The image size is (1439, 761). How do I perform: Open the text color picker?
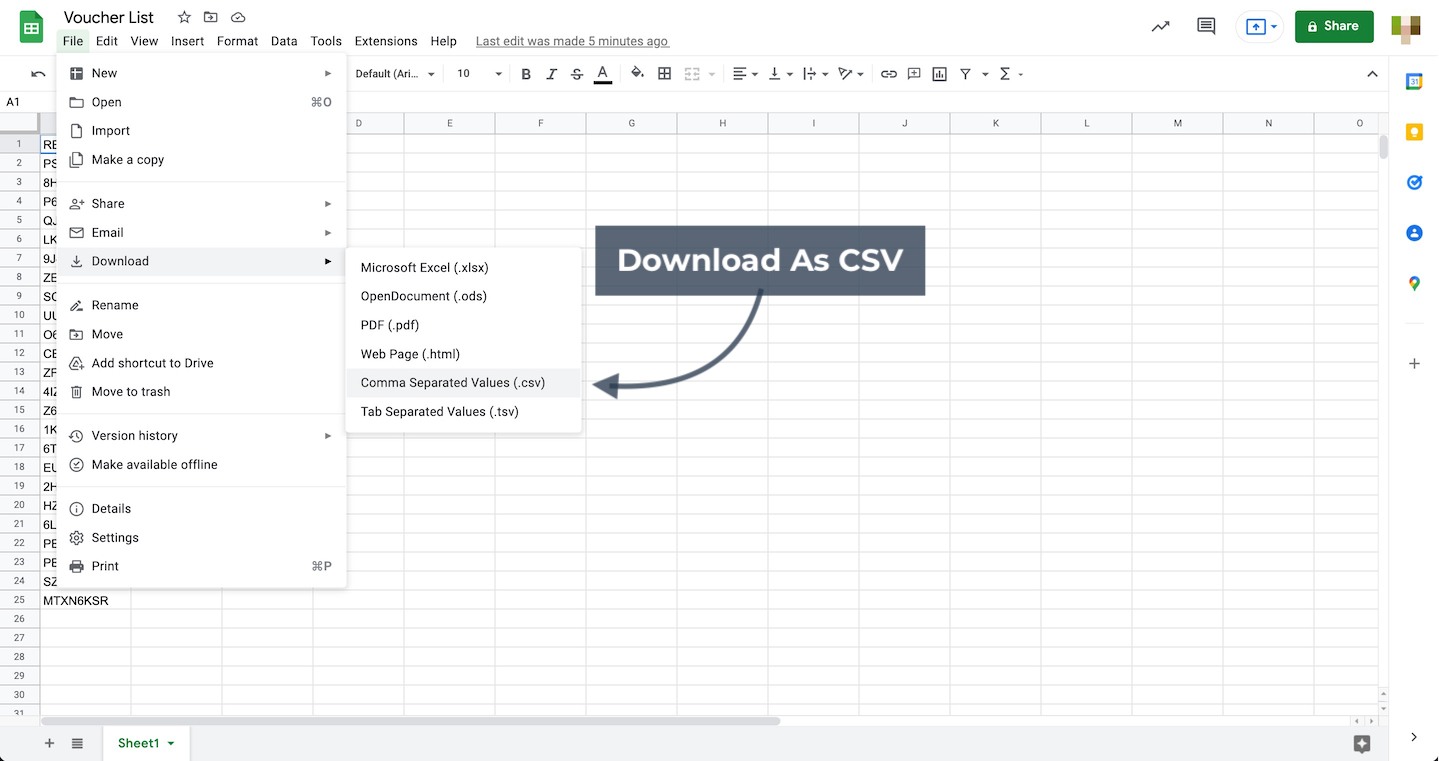[602, 74]
